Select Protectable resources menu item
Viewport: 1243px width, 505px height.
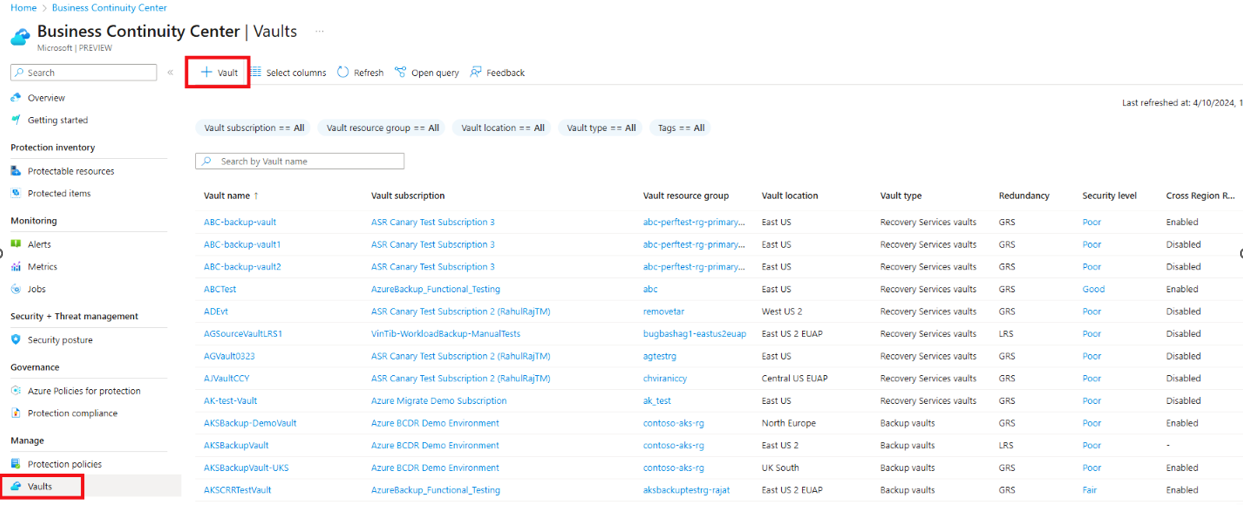pos(70,171)
